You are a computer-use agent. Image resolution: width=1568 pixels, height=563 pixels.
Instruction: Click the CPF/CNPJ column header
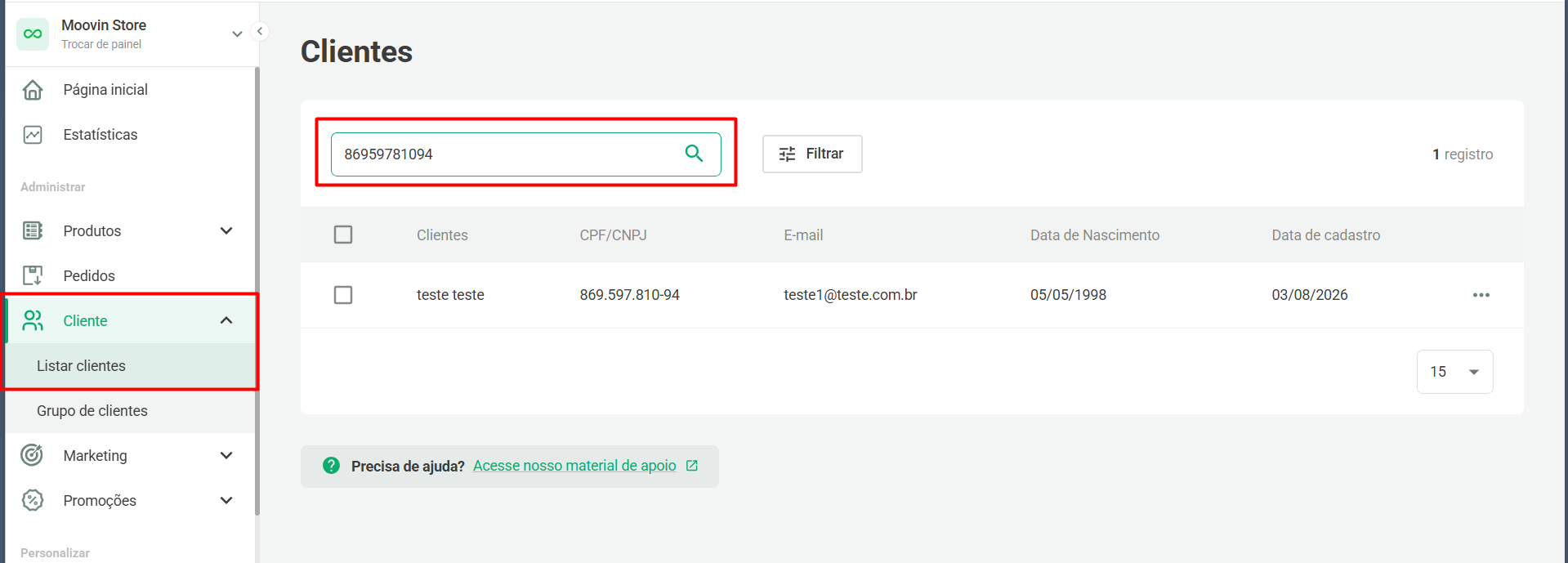(614, 235)
